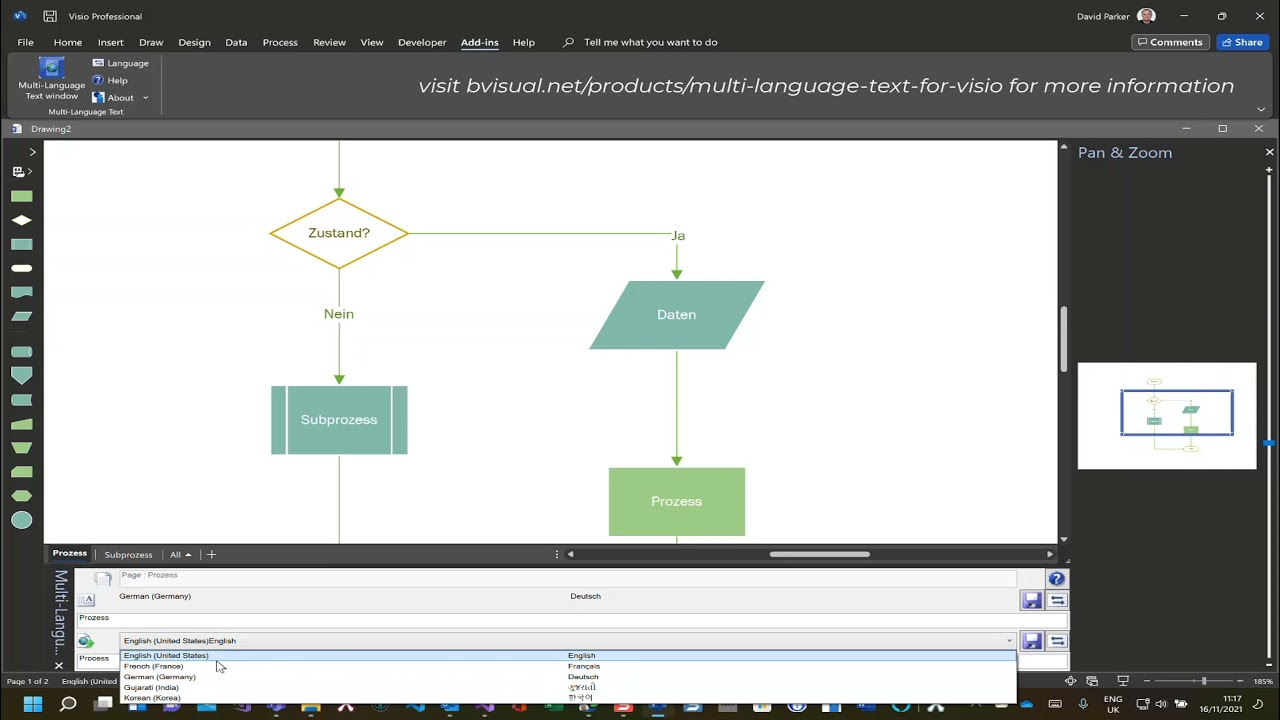Choose English (United States) from language list

pyautogui.click(x=568, y=656)
